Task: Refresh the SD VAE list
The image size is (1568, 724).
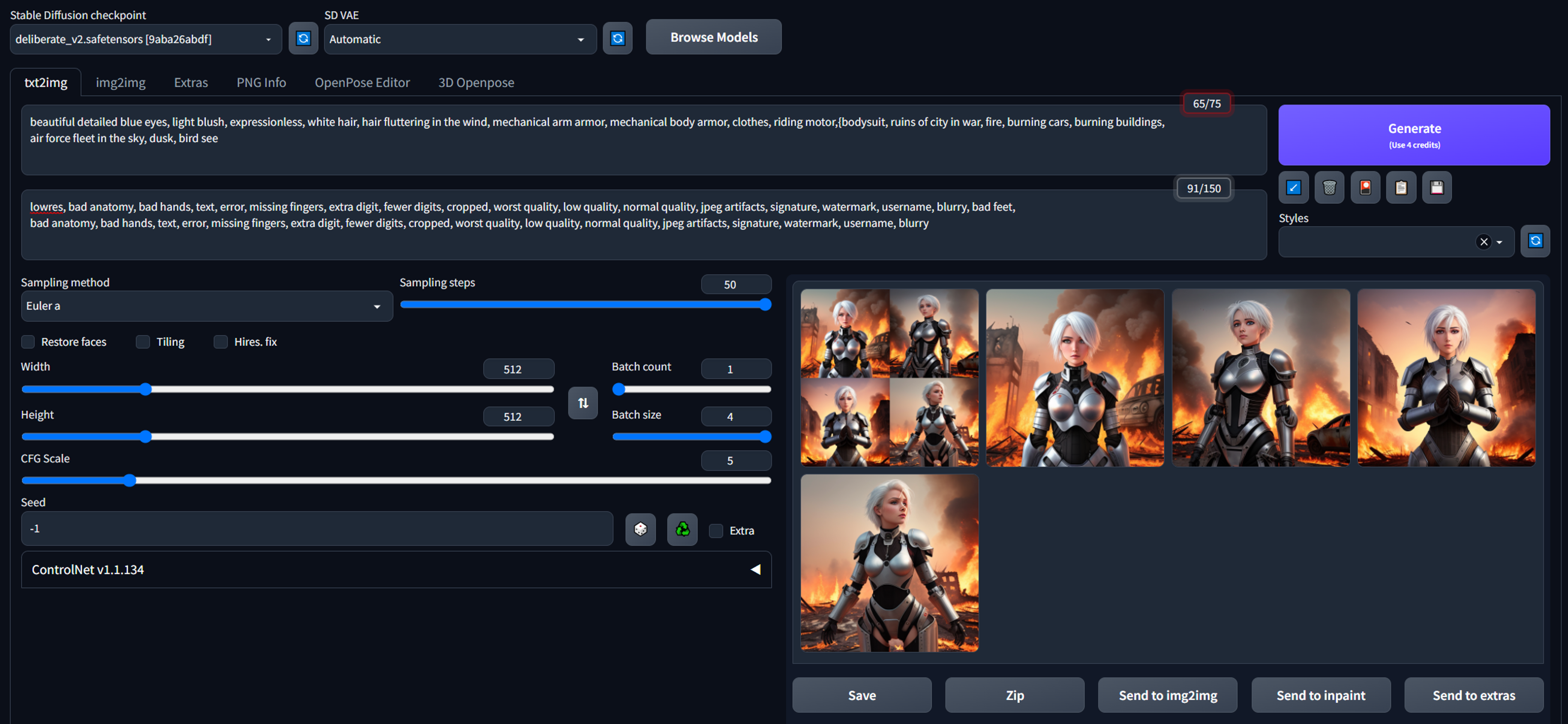Action: pyautogui.click(x=617, y=39)
